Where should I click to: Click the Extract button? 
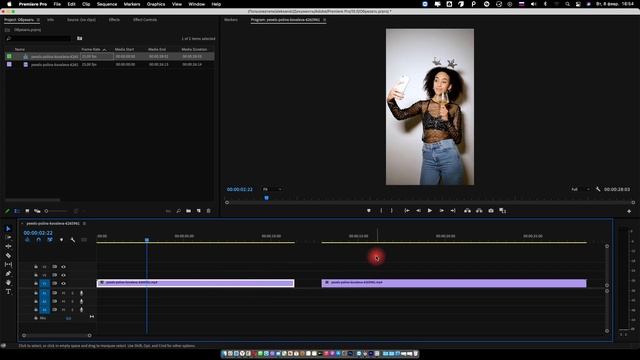pyautogui.click(x=479, y=211)
